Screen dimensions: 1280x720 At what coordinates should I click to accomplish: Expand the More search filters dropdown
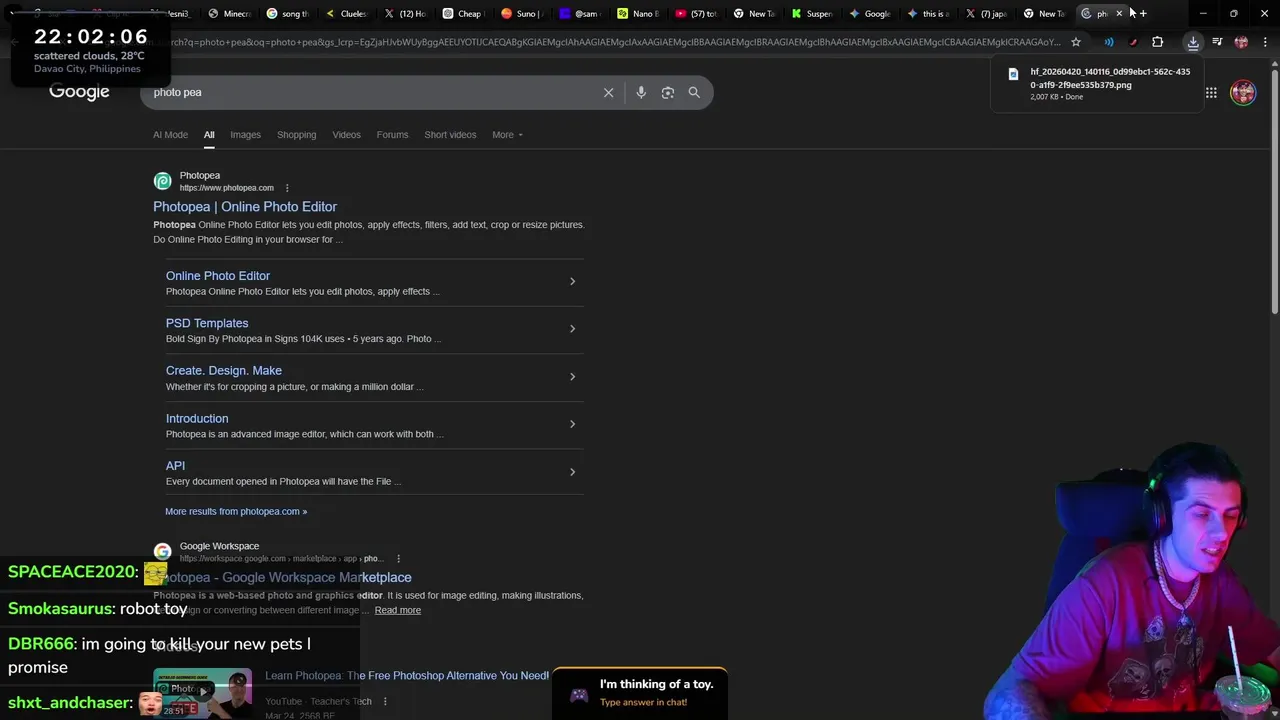pos(507,135)
